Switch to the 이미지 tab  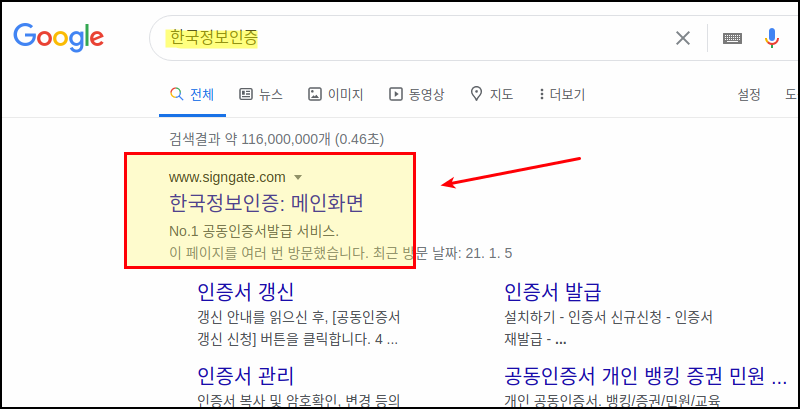click(335, 94)
